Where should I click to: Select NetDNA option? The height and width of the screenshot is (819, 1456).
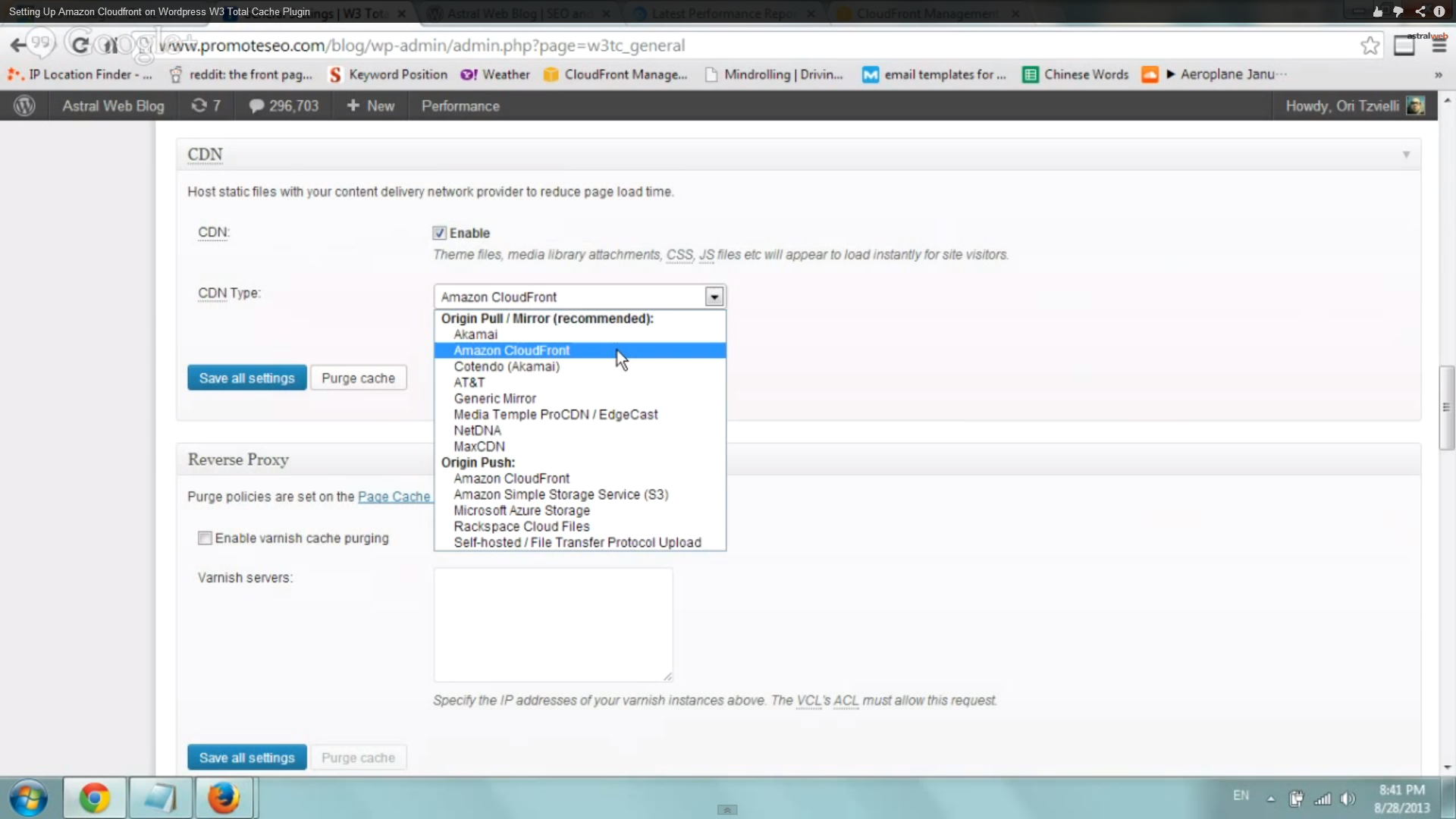tap(579, 431)
